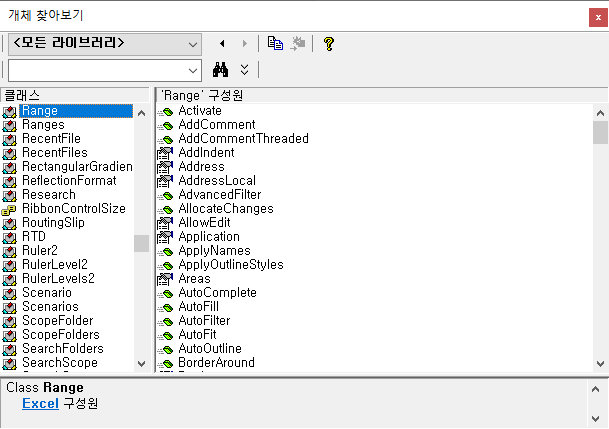Select ScopeFolders in the class list
The height and width of the screenshot is (429, 609).
pos(61,334)
